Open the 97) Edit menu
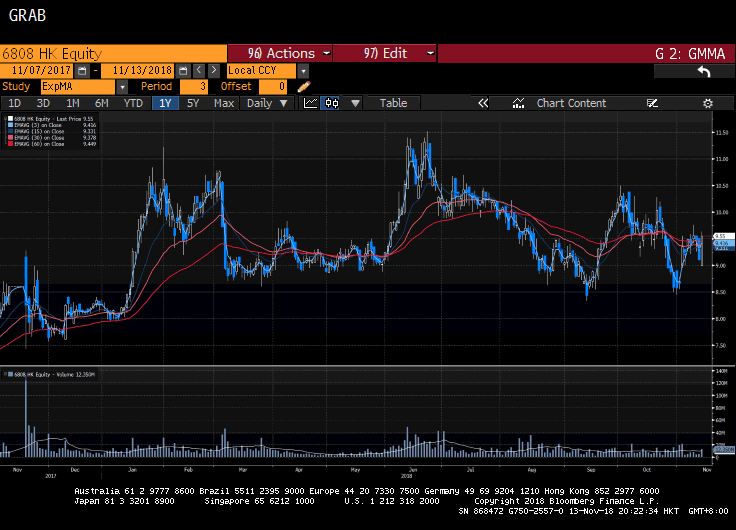Image resolution: width=736 pixels, height=530 pixels. point(384,53)
